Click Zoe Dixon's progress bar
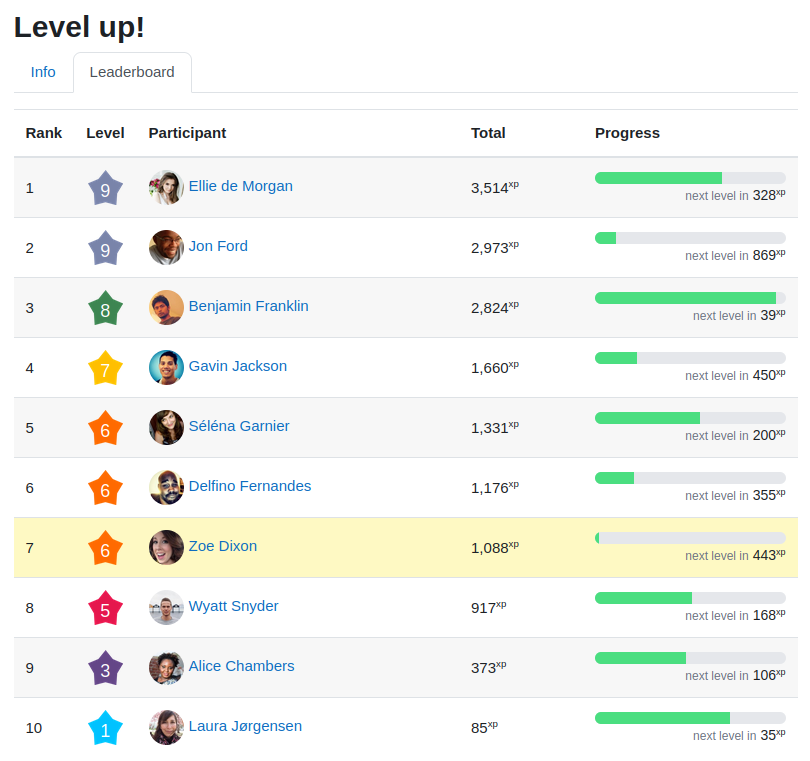810x761 pixels. pyautogui.click(x=690, y=537)
